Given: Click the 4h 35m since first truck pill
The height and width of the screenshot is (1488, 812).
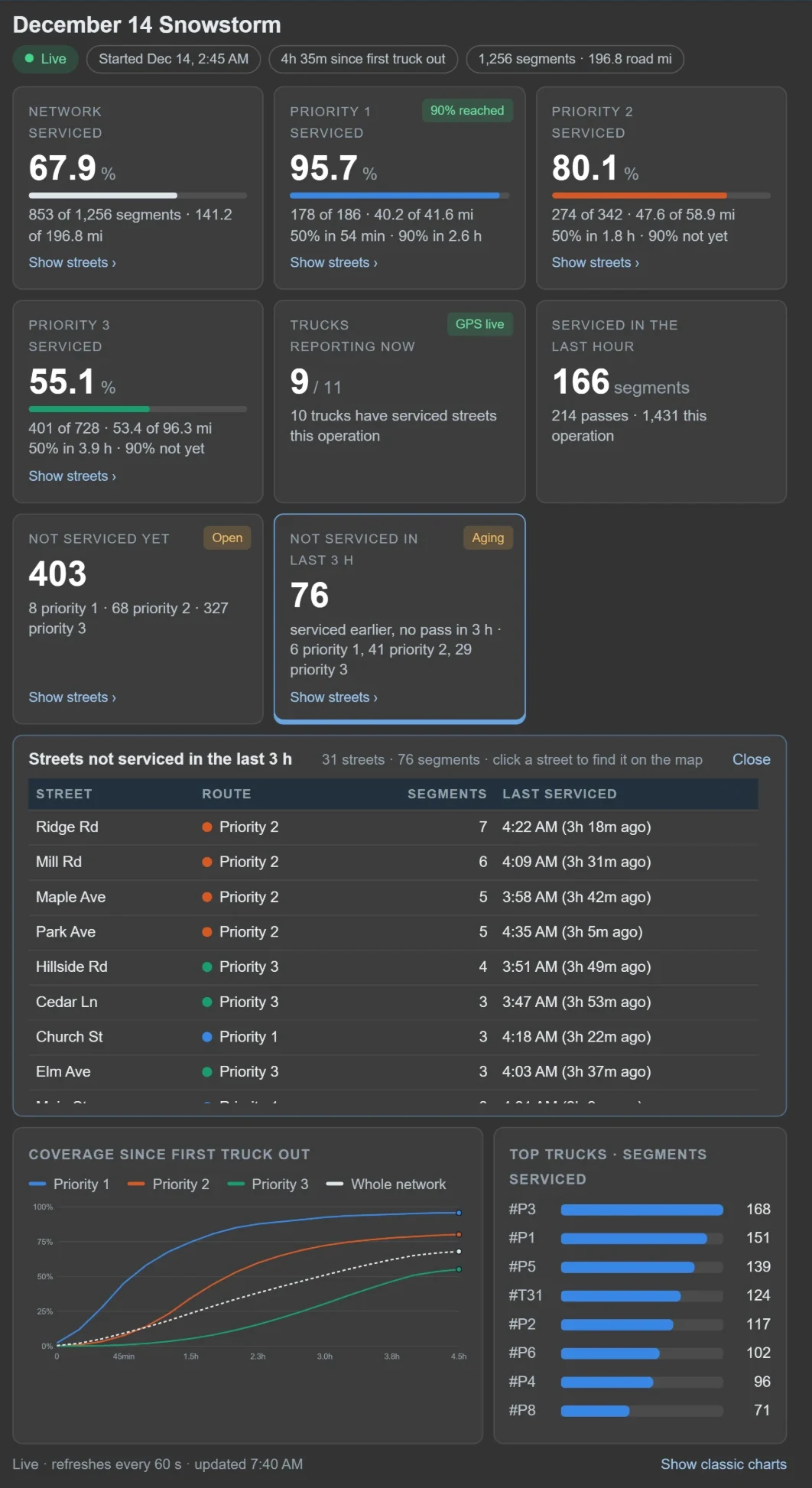Looking at the screenshot, I should click(363, 59).
